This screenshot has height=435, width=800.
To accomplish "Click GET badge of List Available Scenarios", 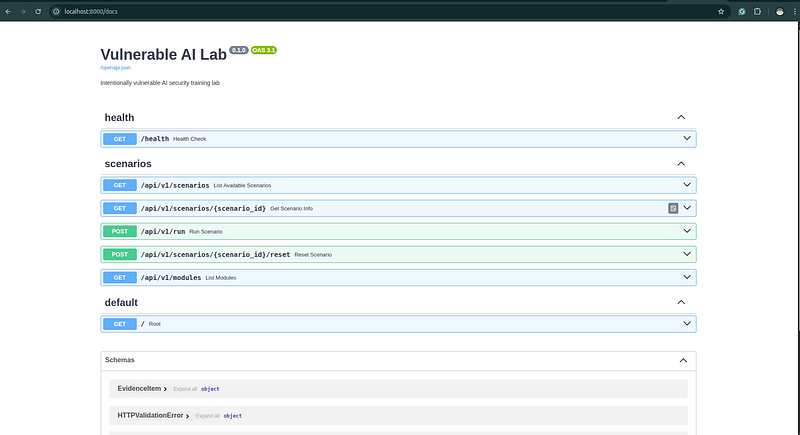I will point(119,185).
